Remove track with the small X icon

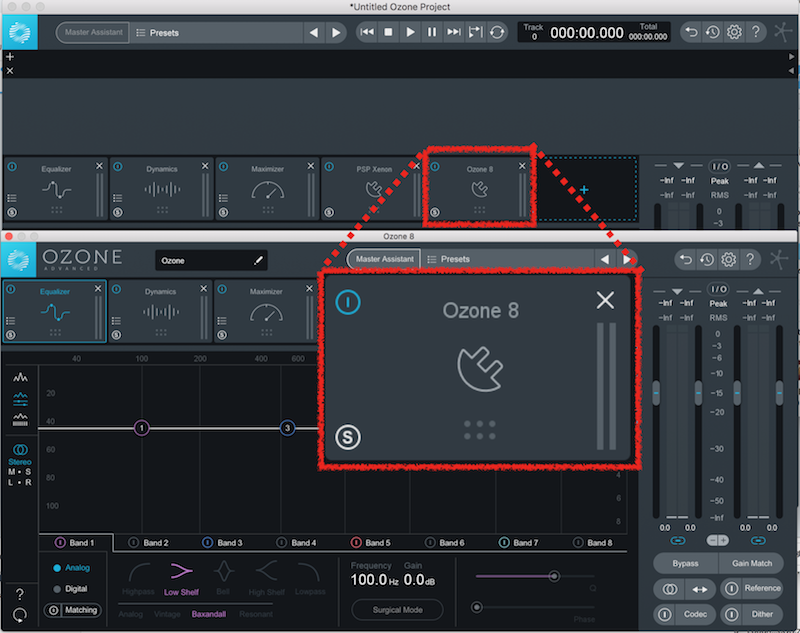10,71
